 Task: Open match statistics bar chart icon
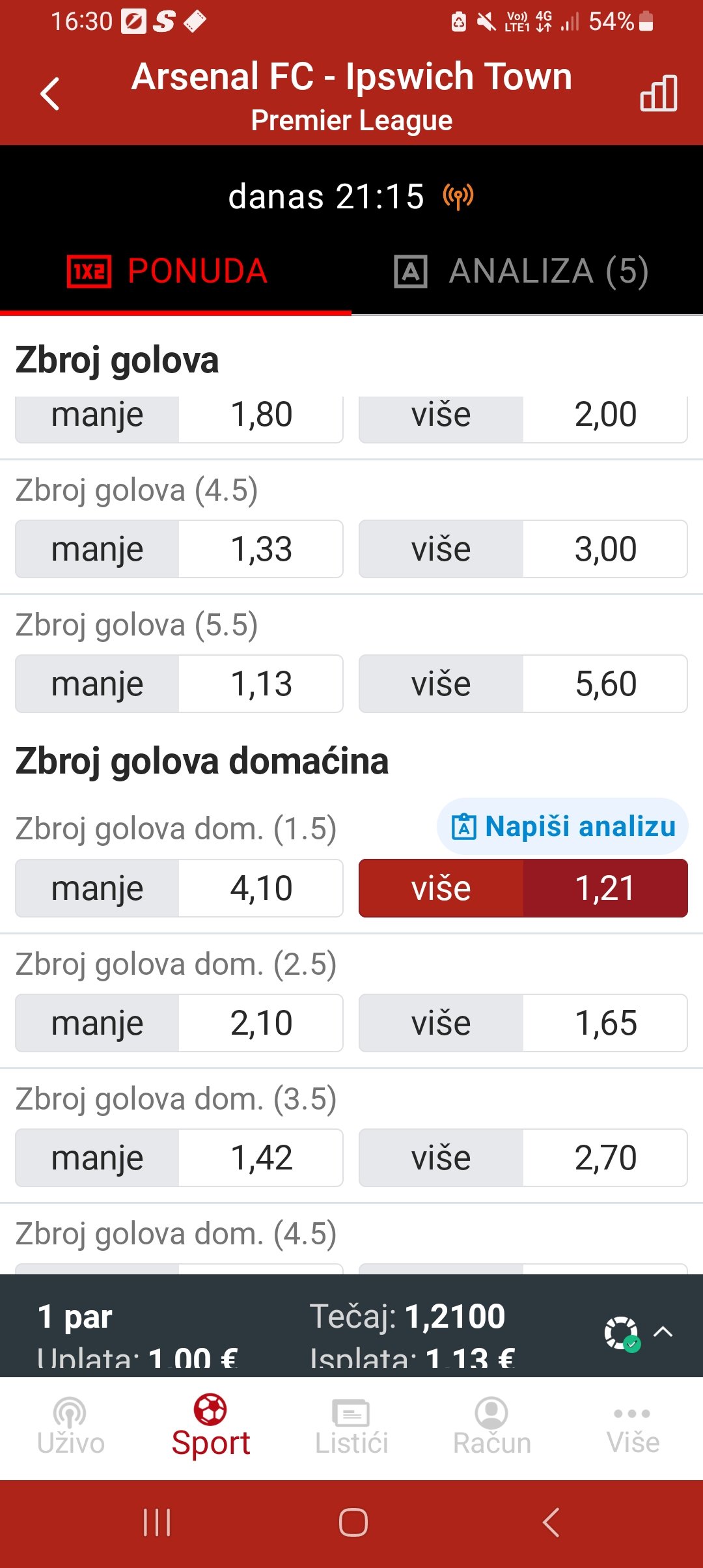pos(658,93)
